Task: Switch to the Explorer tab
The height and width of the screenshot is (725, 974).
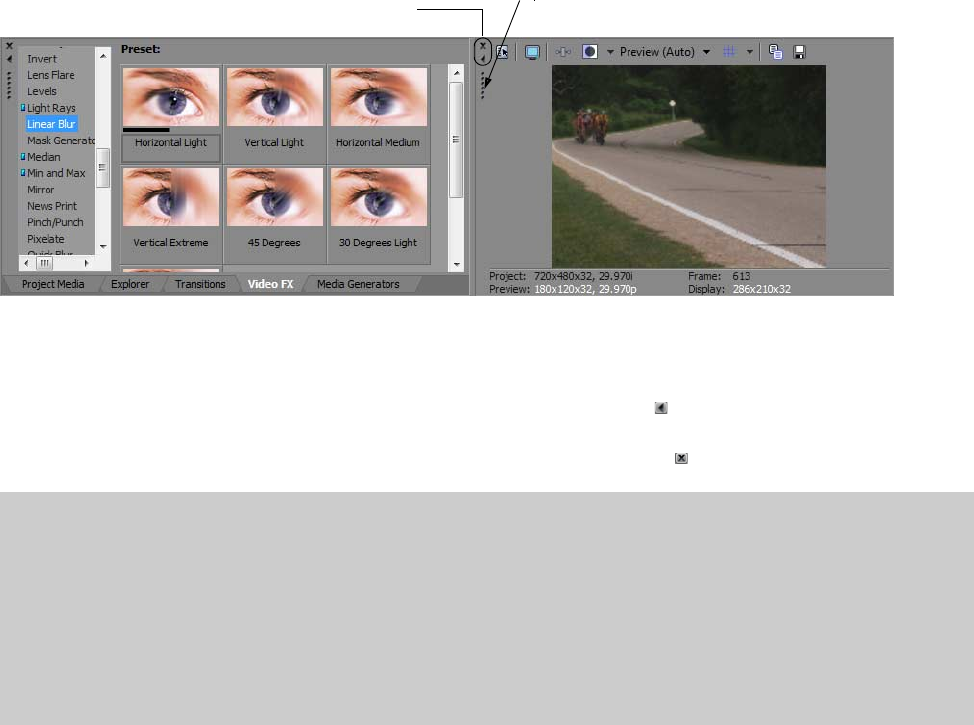Action: [130, 284]
